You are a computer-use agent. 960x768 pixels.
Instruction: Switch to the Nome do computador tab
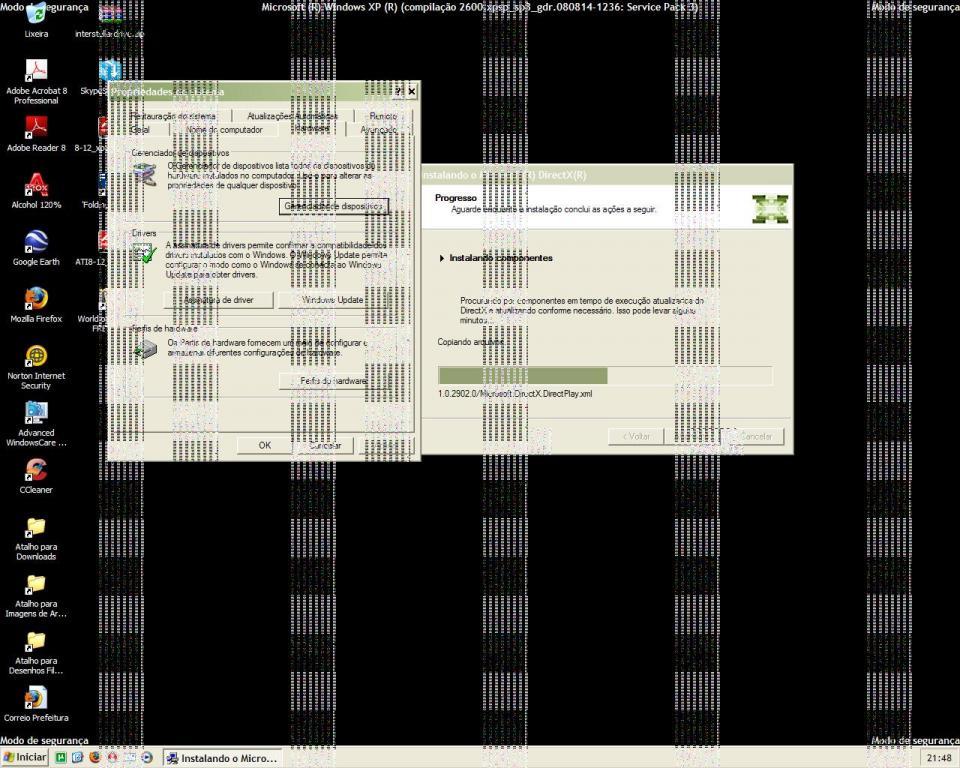click(224, 130)
